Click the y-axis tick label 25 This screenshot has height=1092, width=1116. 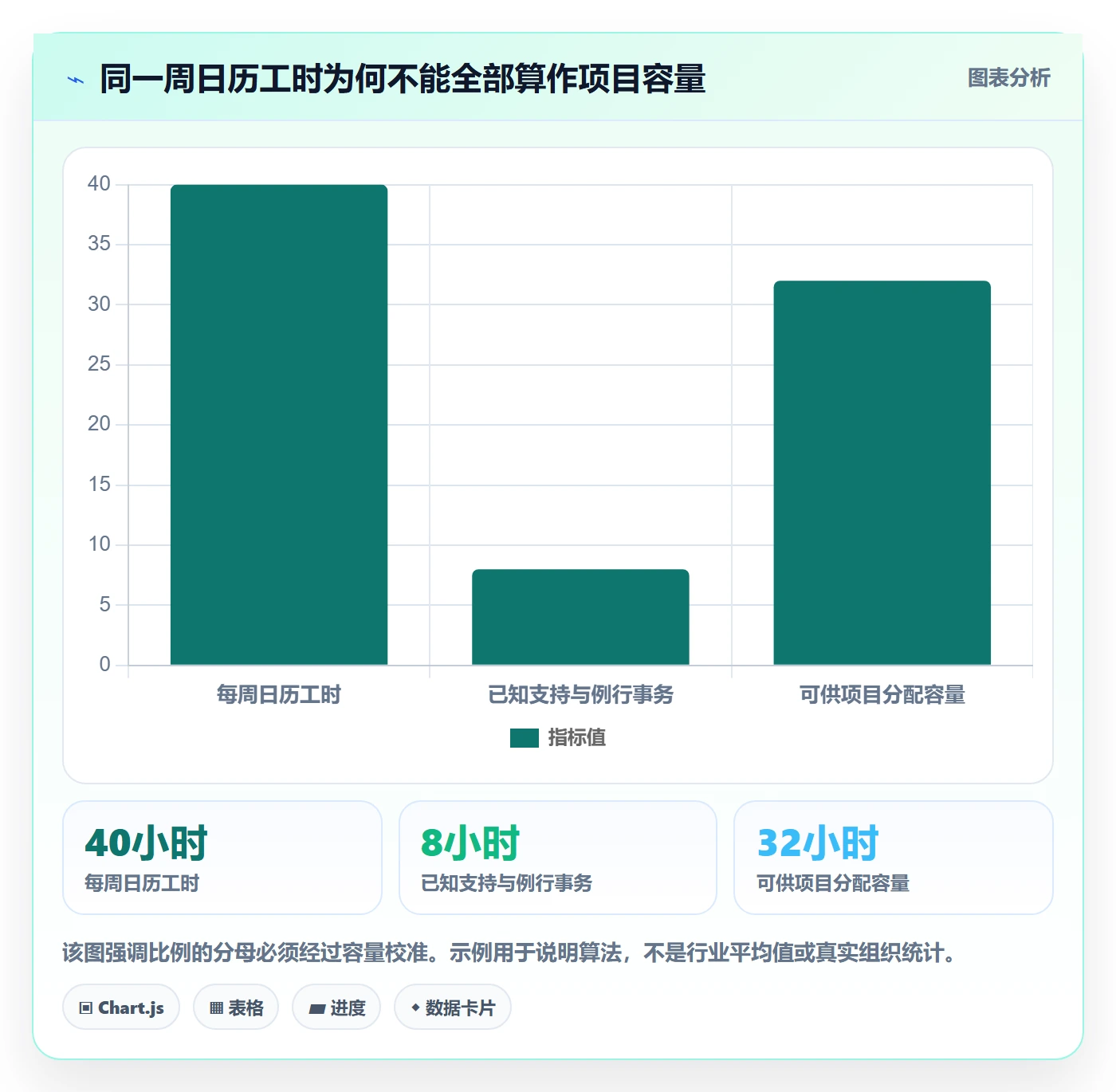(99, 364)
